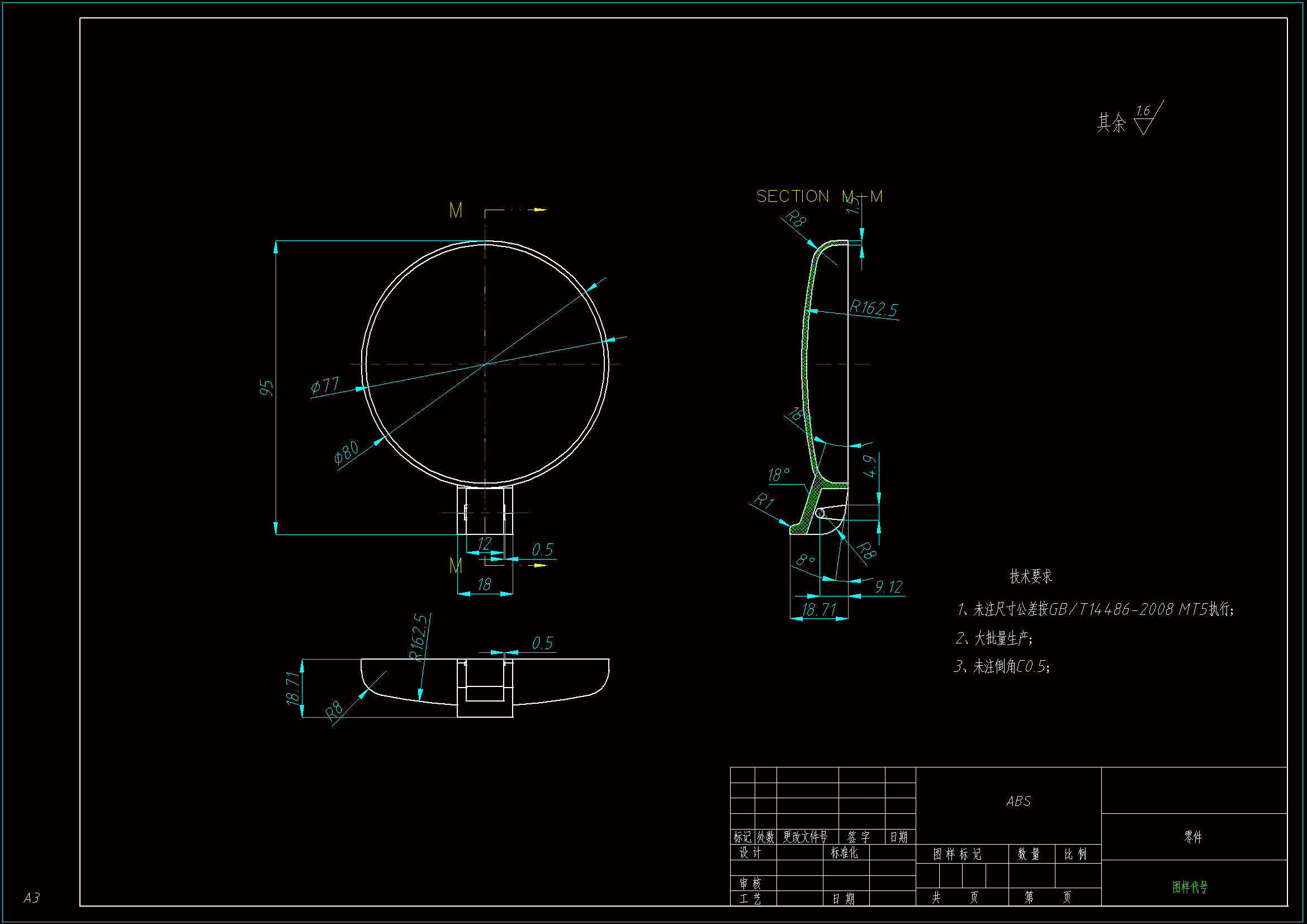The width and height of the screenshot is (1307, 924).
Task: Click the 比例 scale cell in the title block
Action: (1075, 854)
